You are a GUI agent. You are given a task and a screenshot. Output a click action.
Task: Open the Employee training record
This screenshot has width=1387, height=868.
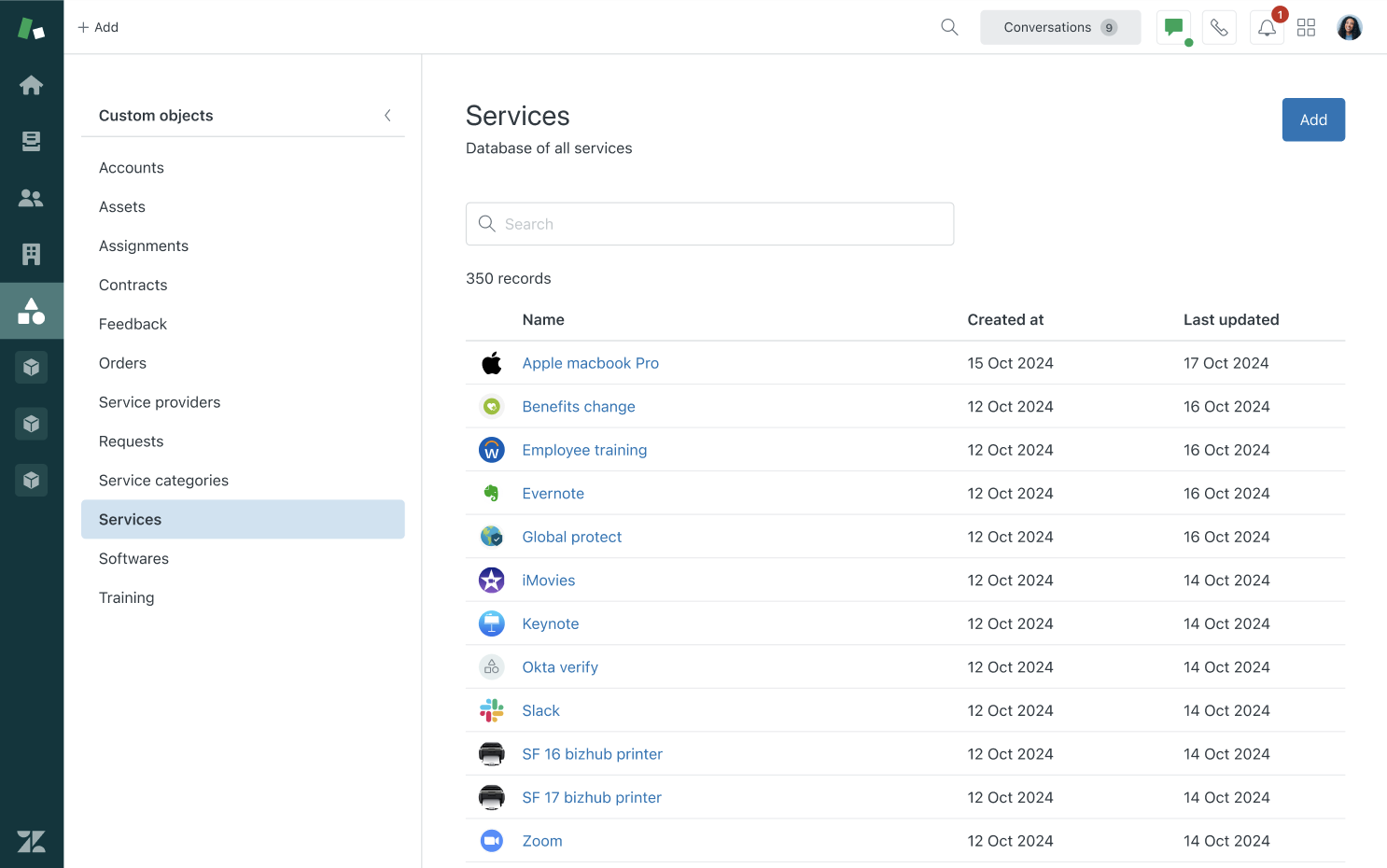click(x=584, y=449)
